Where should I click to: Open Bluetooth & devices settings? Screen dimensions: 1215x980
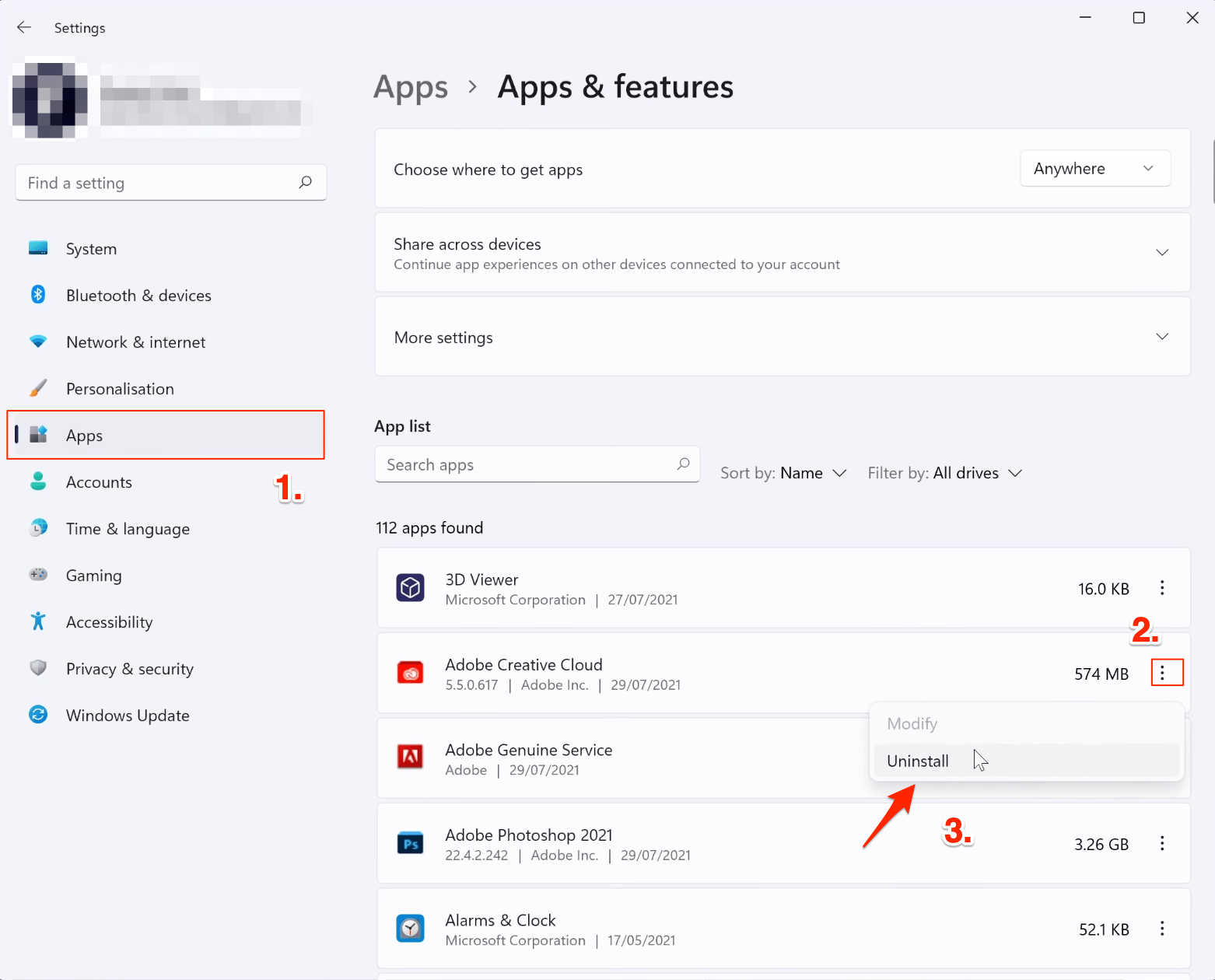(x=138, y=296)
